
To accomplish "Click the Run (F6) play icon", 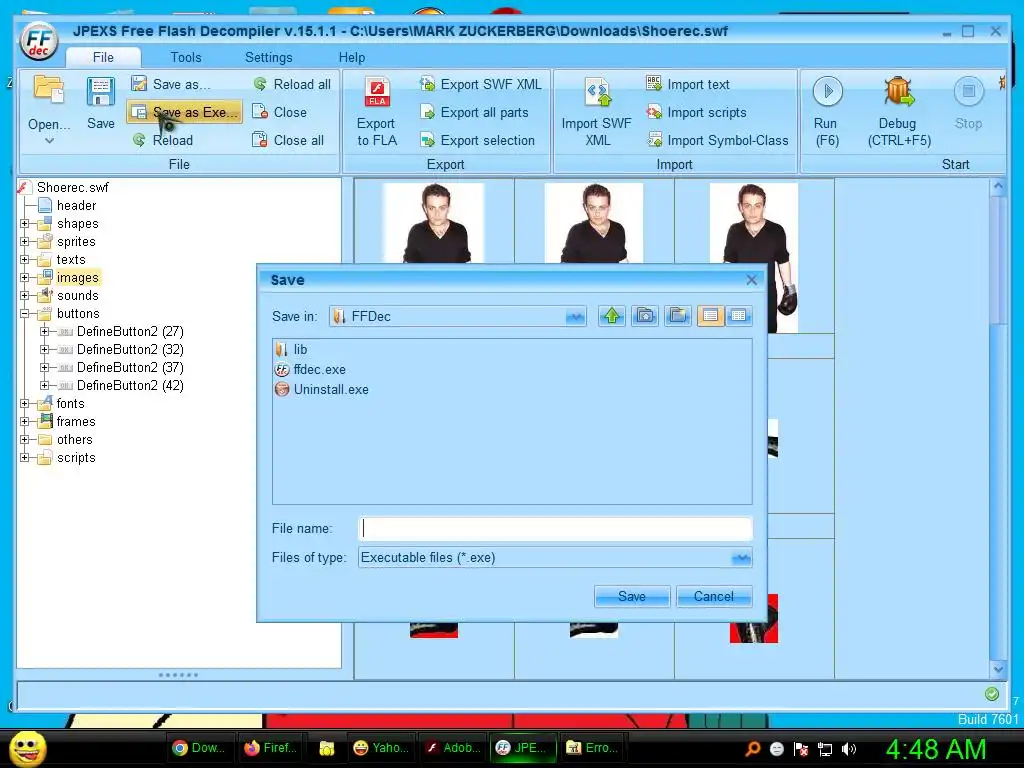I will [x=827, y=91].
